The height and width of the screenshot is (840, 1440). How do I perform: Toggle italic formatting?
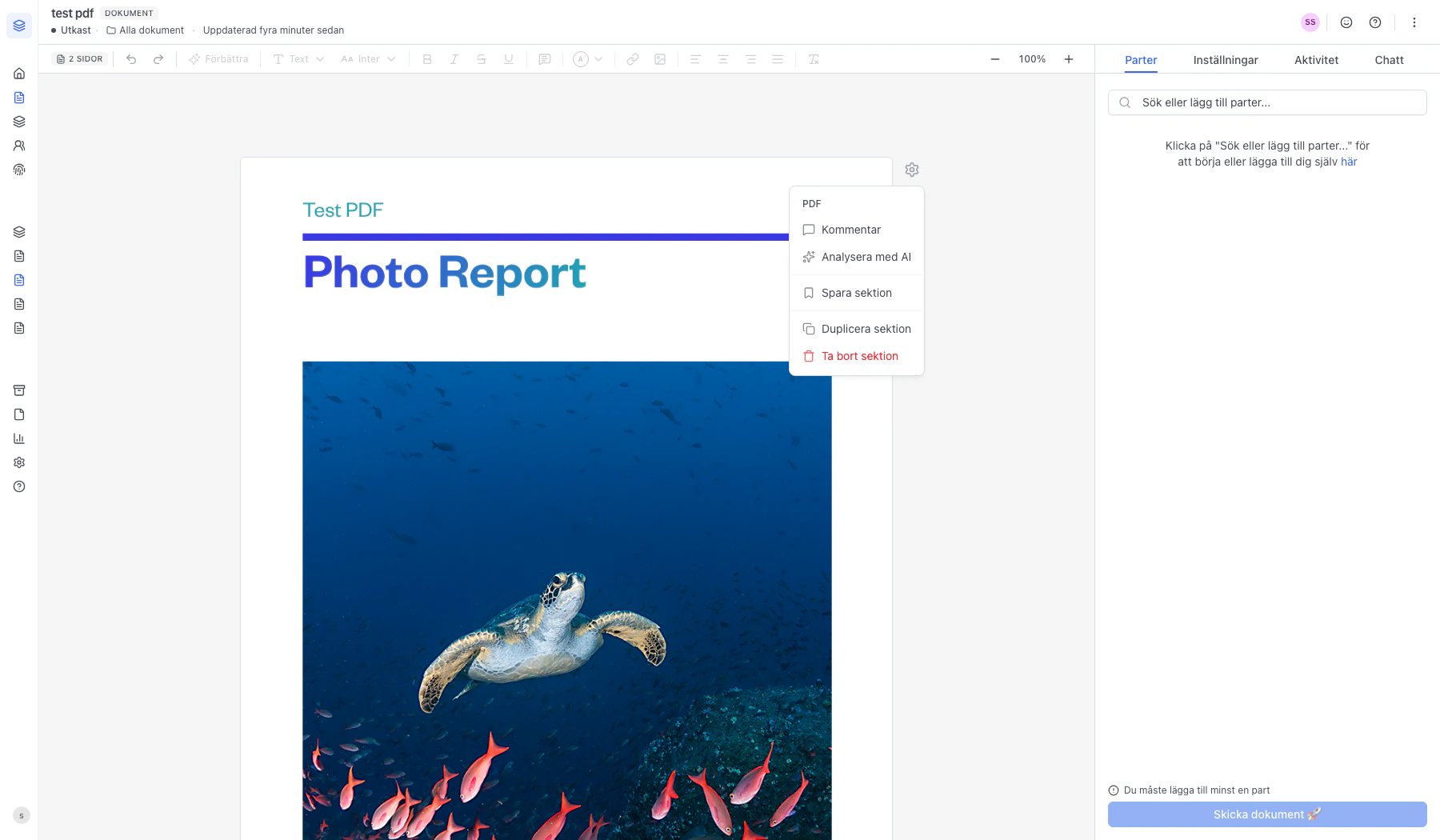pyautogui.click(x=454, y=59)
